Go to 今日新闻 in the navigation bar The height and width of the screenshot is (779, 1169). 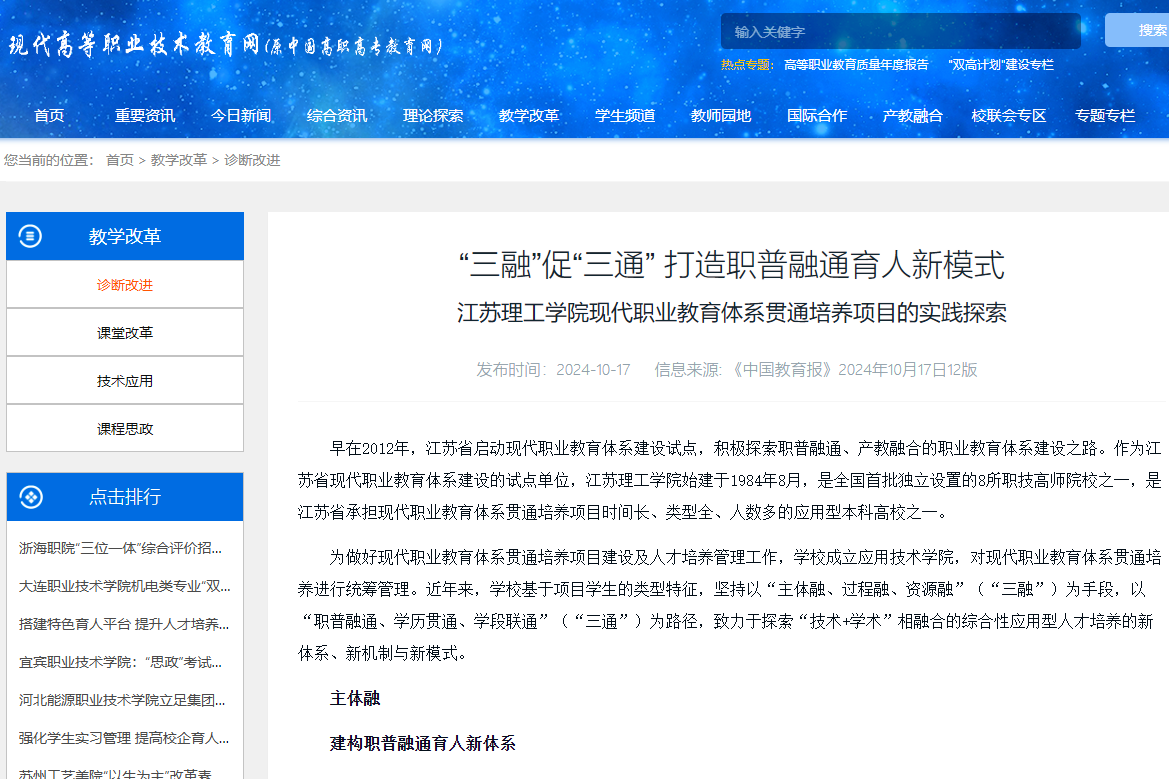coord(241,115)
